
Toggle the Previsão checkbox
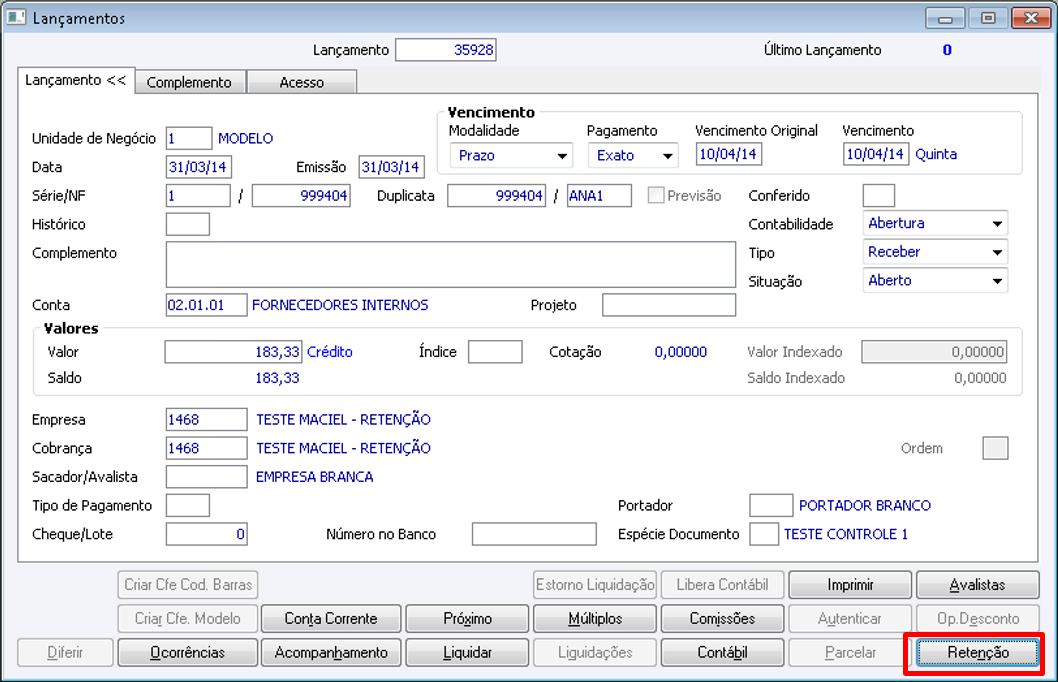click(656, 196)
